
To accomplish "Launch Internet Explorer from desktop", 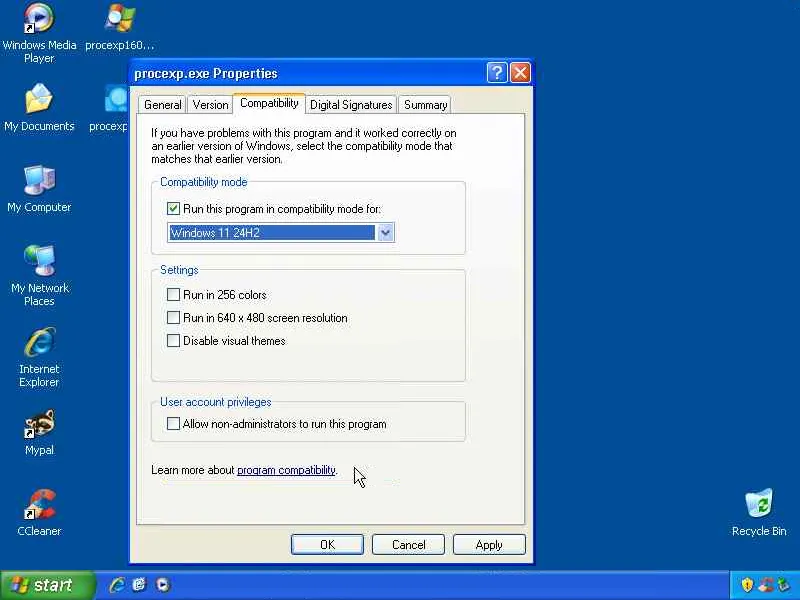I will [x=39, y=357].
